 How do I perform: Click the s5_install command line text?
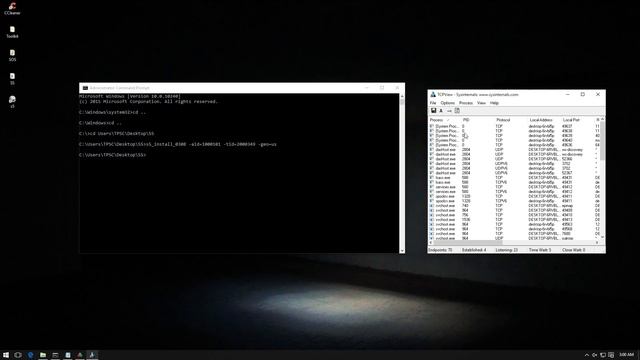pos(178,144)
